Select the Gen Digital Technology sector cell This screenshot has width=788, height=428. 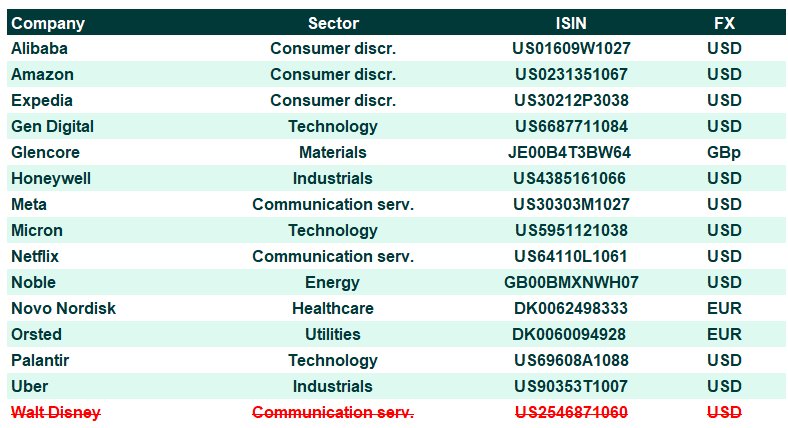coord(333,127)
